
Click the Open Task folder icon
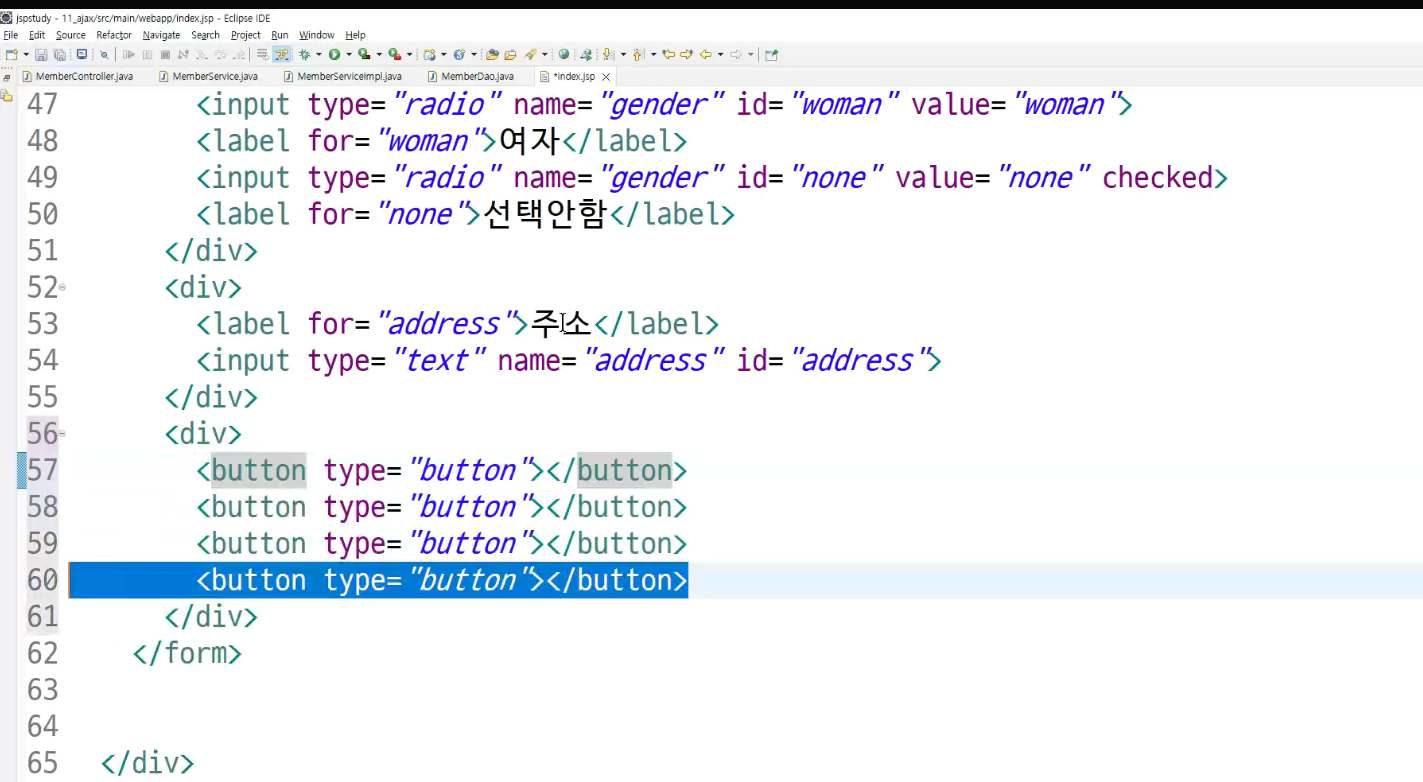pyautogui.click(x=510, y=54)
